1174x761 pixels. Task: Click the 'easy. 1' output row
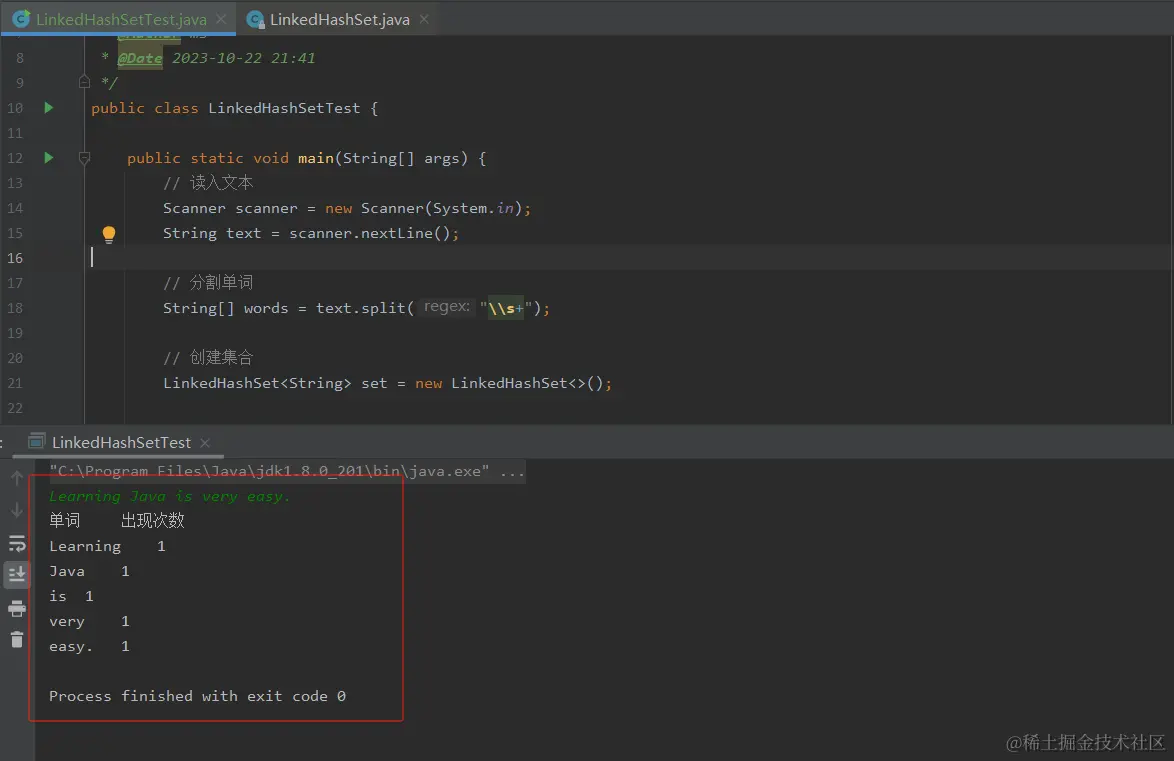(89, 646)
